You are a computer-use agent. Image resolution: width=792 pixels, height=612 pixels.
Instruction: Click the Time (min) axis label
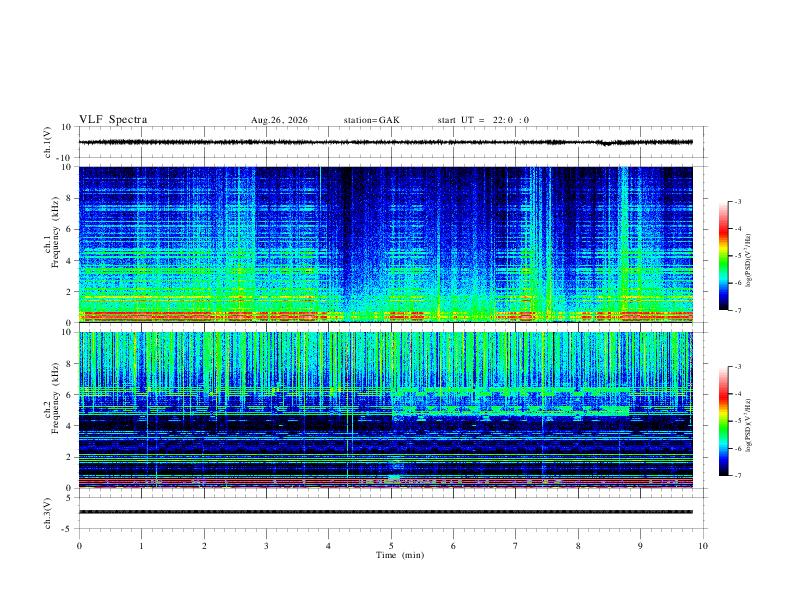coord(400,555)
